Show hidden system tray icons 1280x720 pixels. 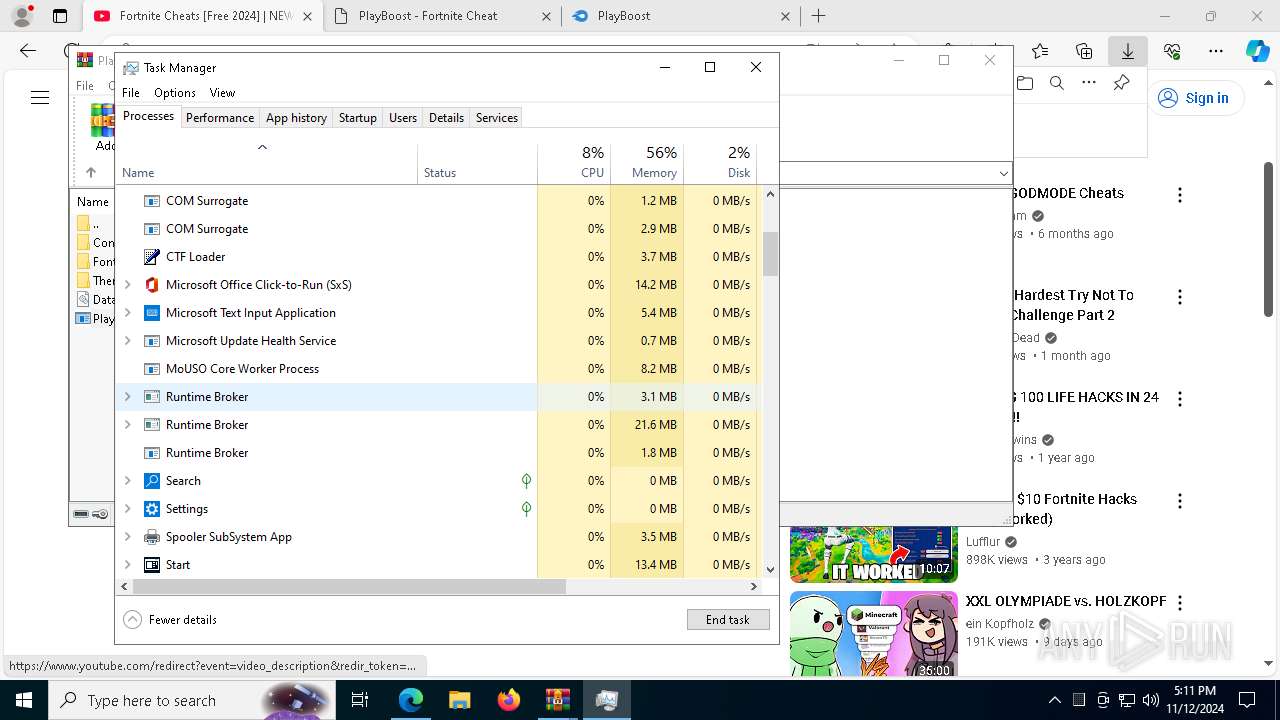pos(1054,700)
